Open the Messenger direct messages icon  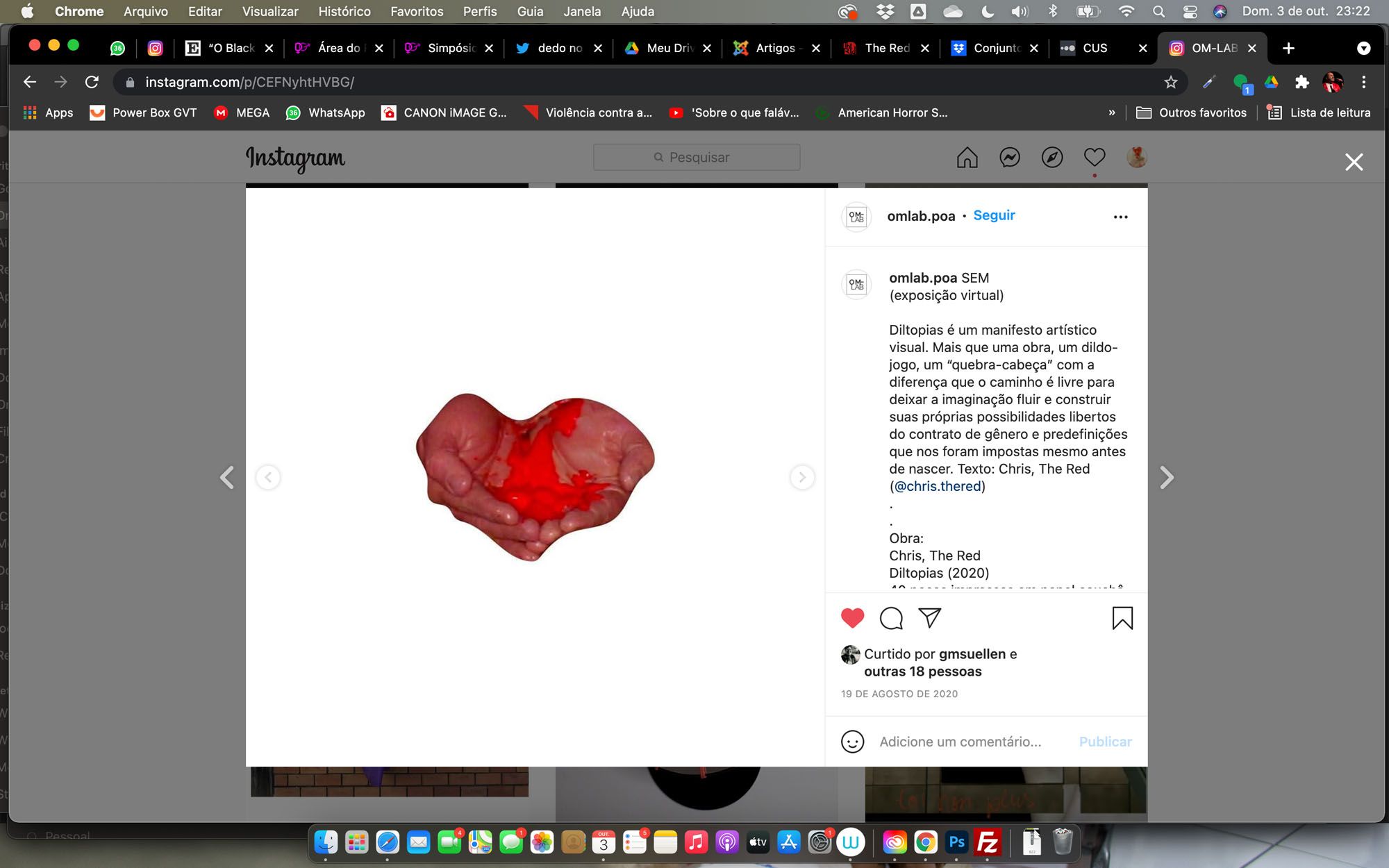(1009, 158)
